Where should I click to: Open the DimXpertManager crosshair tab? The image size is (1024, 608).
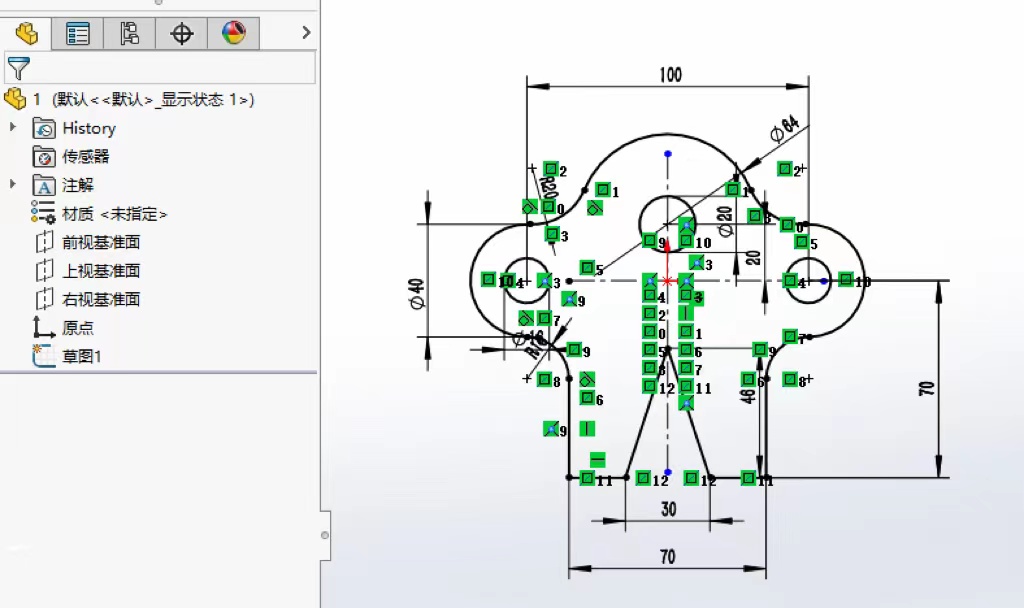click(182, 33)
